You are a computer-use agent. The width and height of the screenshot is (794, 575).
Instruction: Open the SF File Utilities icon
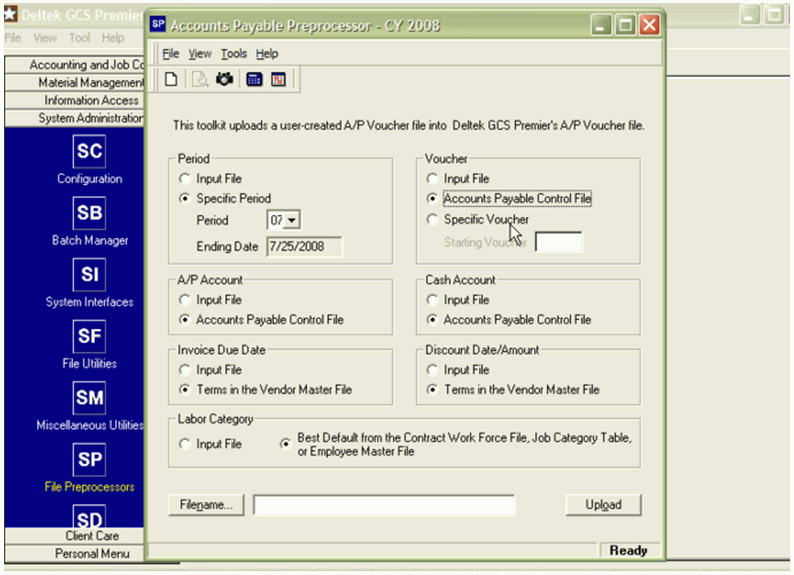(89, 336)
